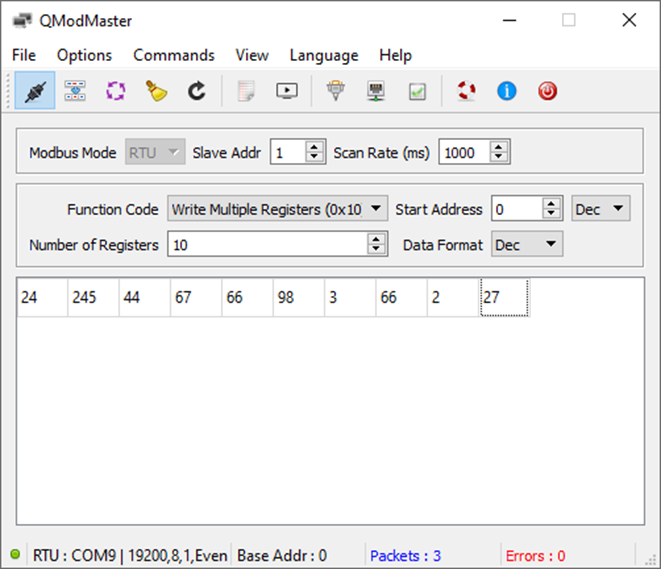Open the Language menu
This screenshot has width=661, height=569.
(324, 55)
